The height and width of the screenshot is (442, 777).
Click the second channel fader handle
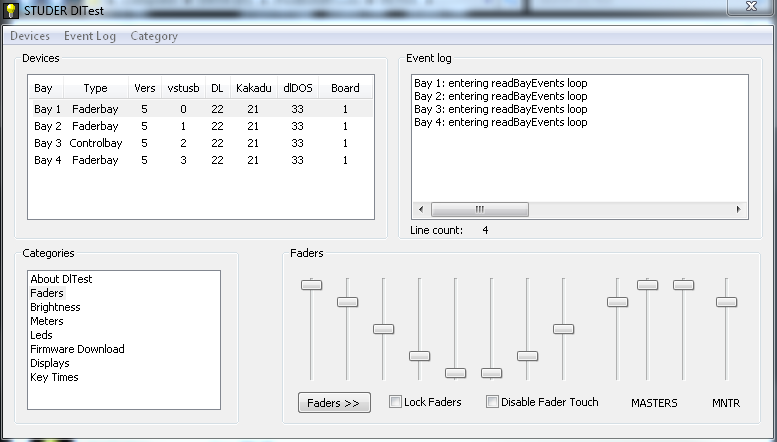[347, 302]
